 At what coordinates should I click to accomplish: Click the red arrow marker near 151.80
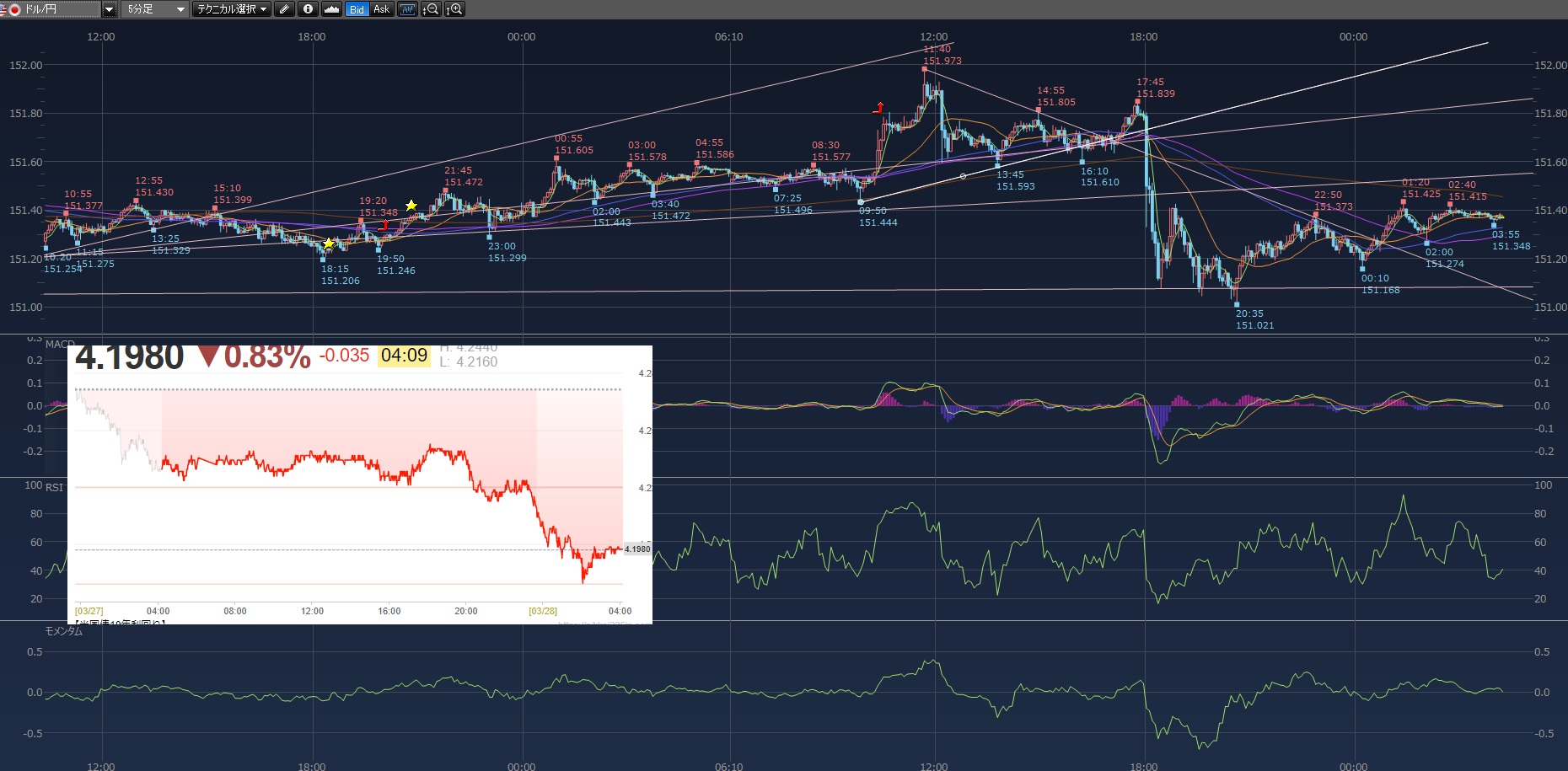point(878,108)
